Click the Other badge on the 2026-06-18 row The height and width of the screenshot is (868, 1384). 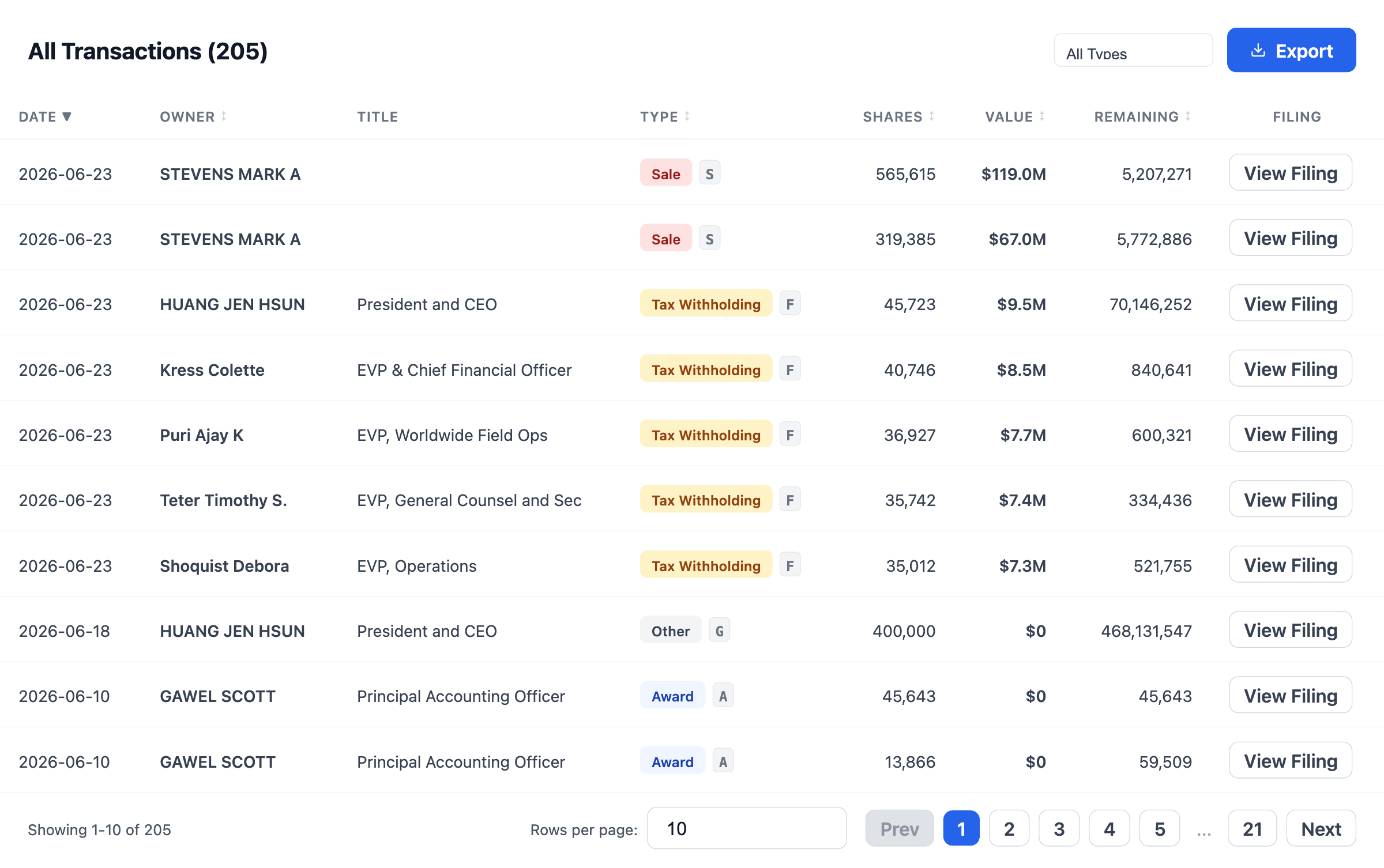(671, 630)
